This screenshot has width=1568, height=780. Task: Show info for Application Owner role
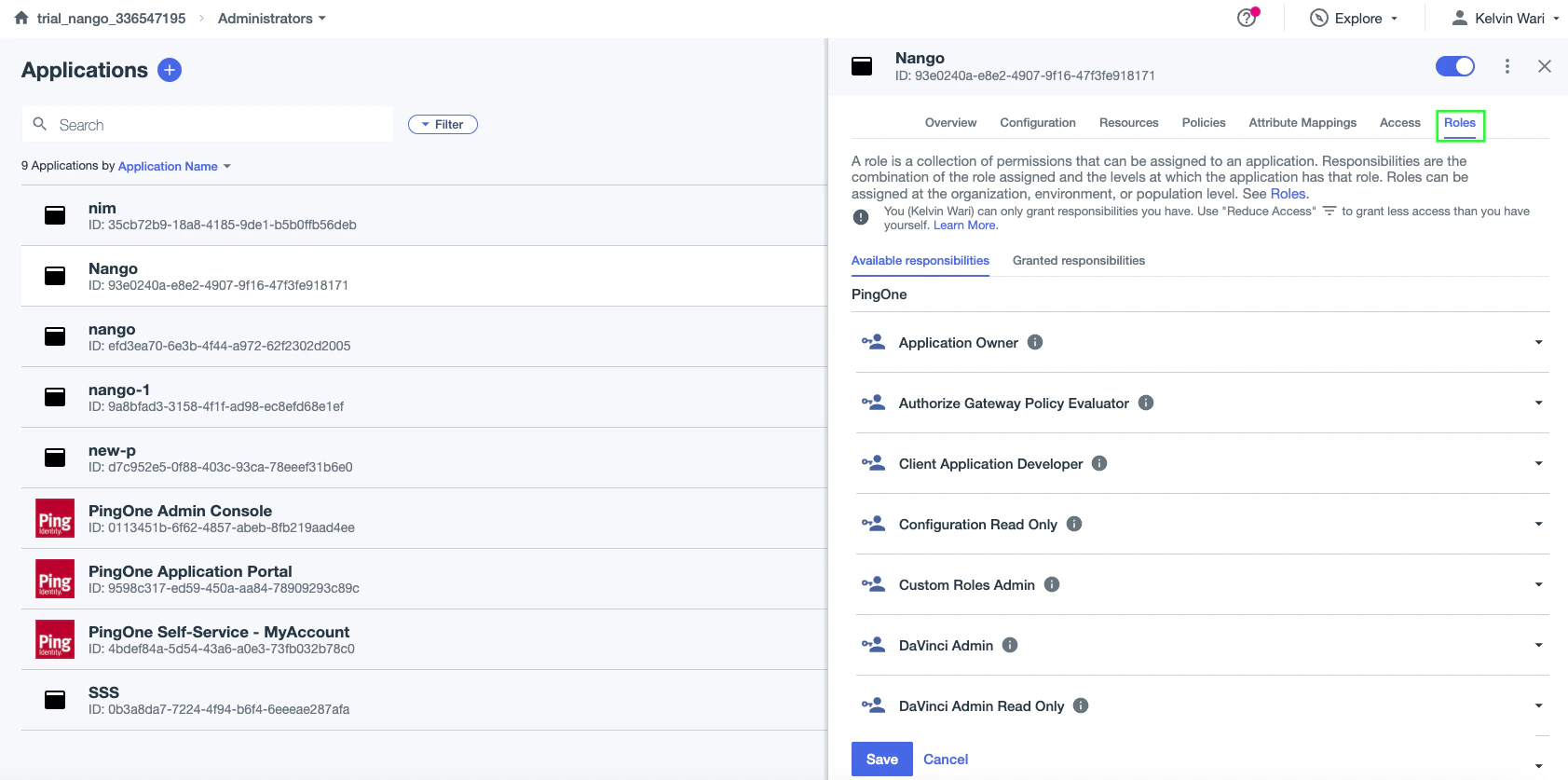click(1035, 342)
